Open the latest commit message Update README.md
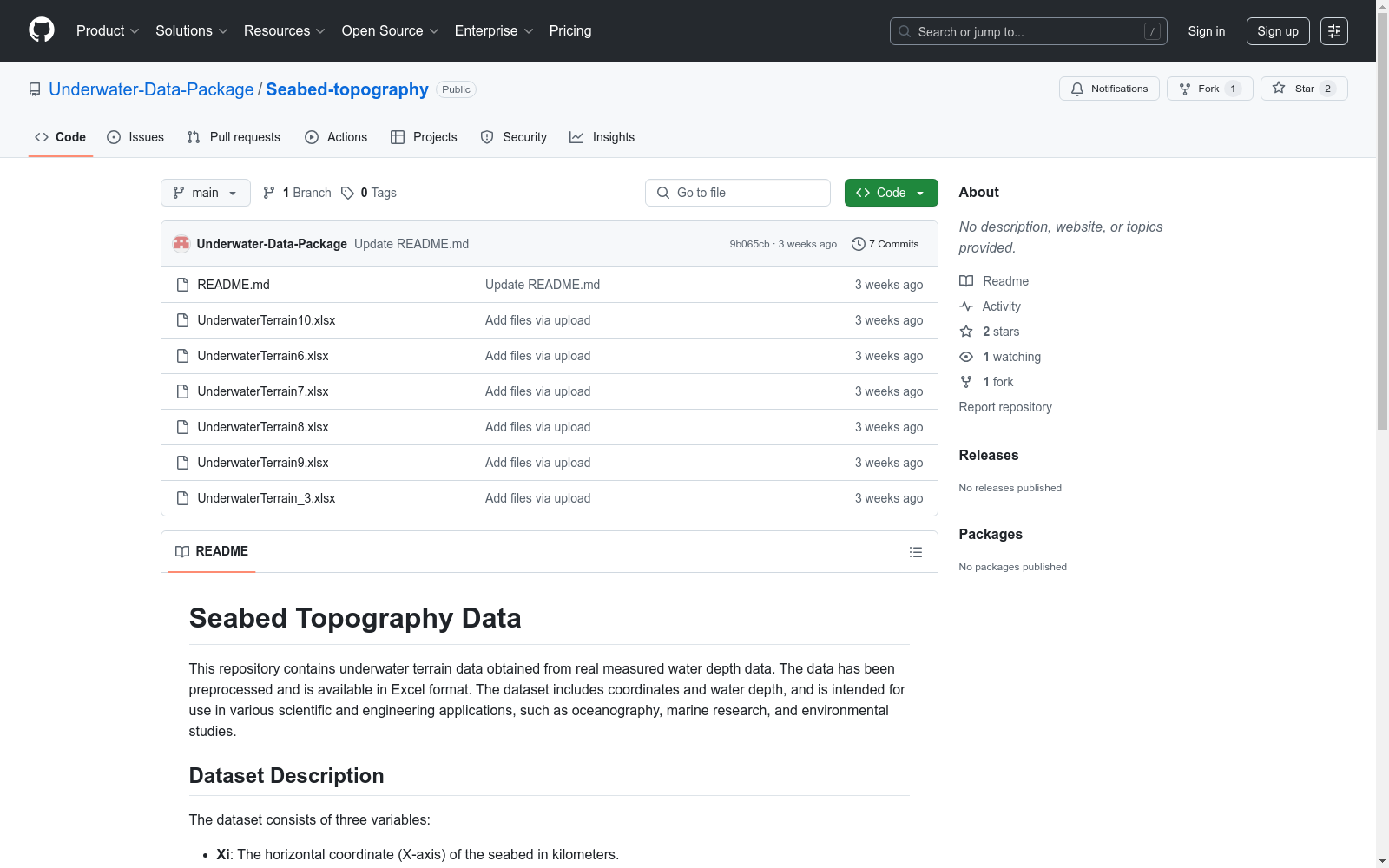Viewport: 1389px width, 868px height. click(x=411, y=244)
